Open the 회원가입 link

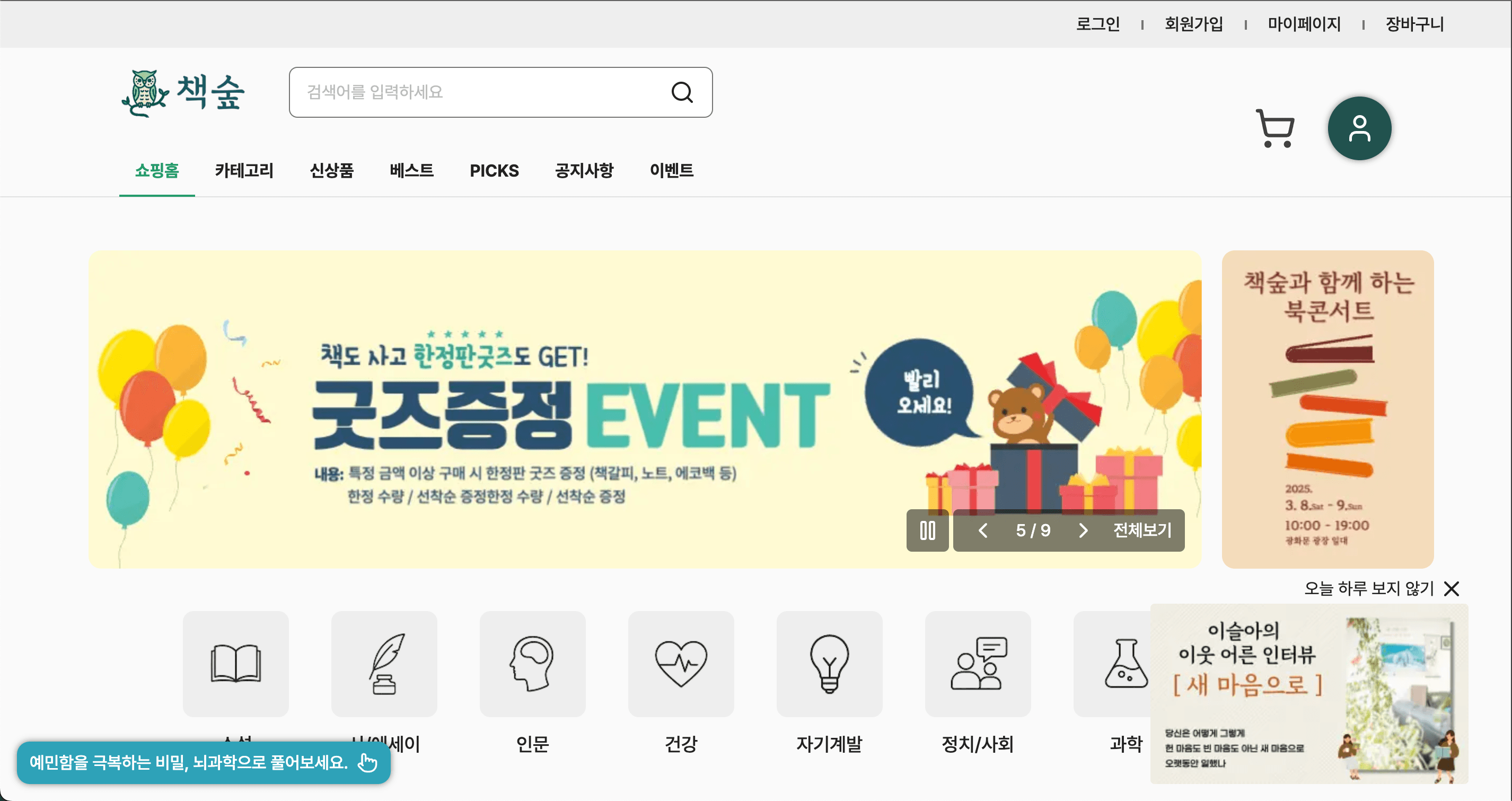pyautogui.click(x=1194, y=24)
